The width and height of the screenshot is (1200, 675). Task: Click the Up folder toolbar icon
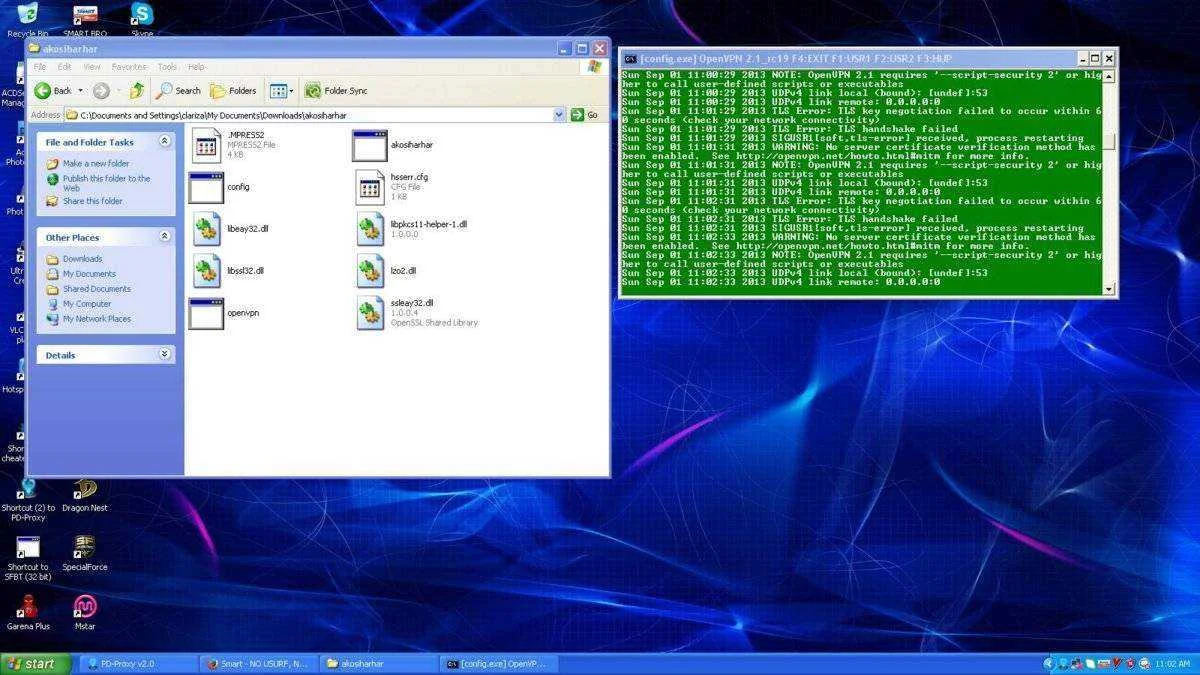(x=136, y=90)
